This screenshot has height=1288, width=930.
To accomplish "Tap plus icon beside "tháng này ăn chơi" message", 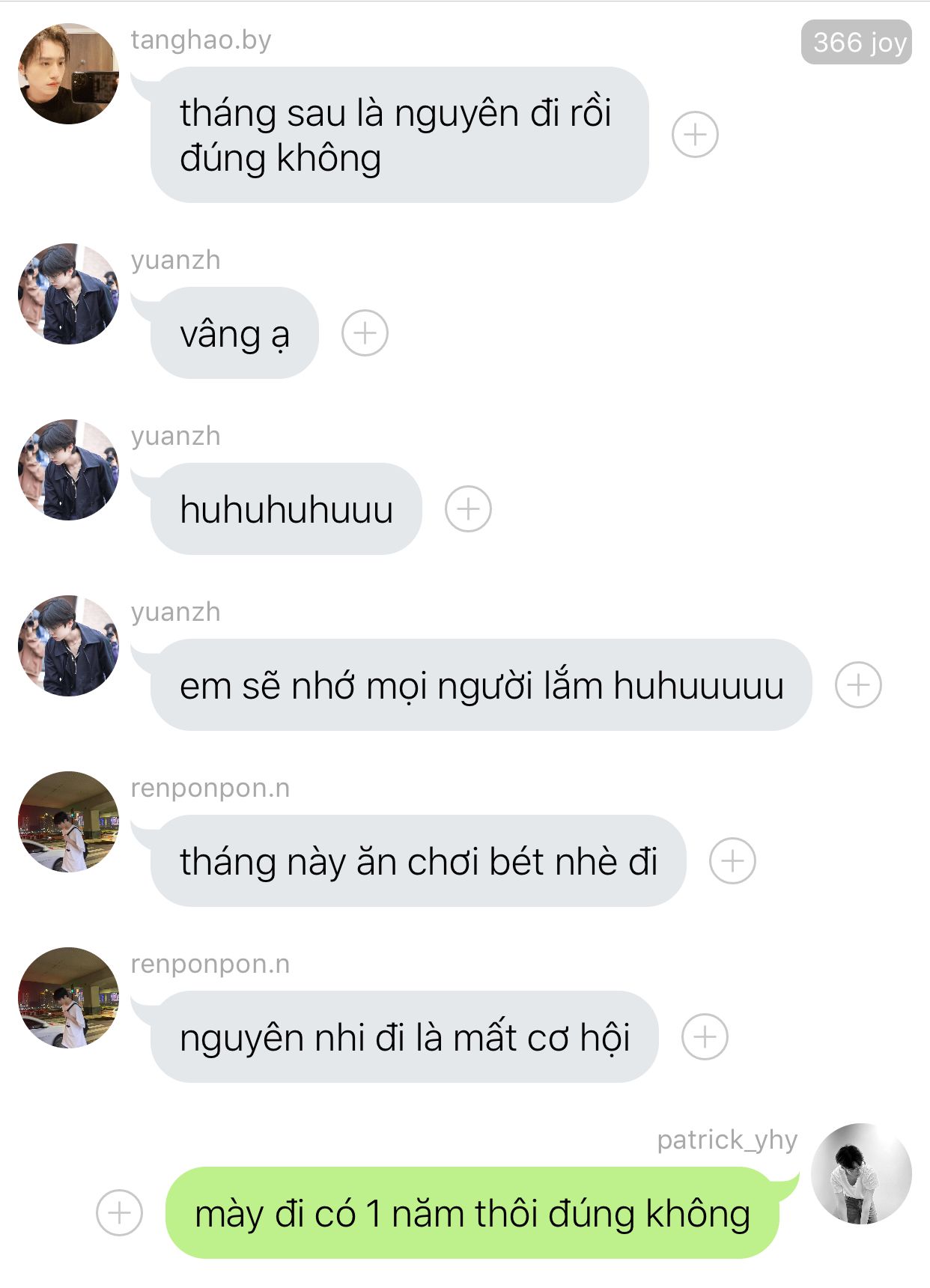I will 732,860.
